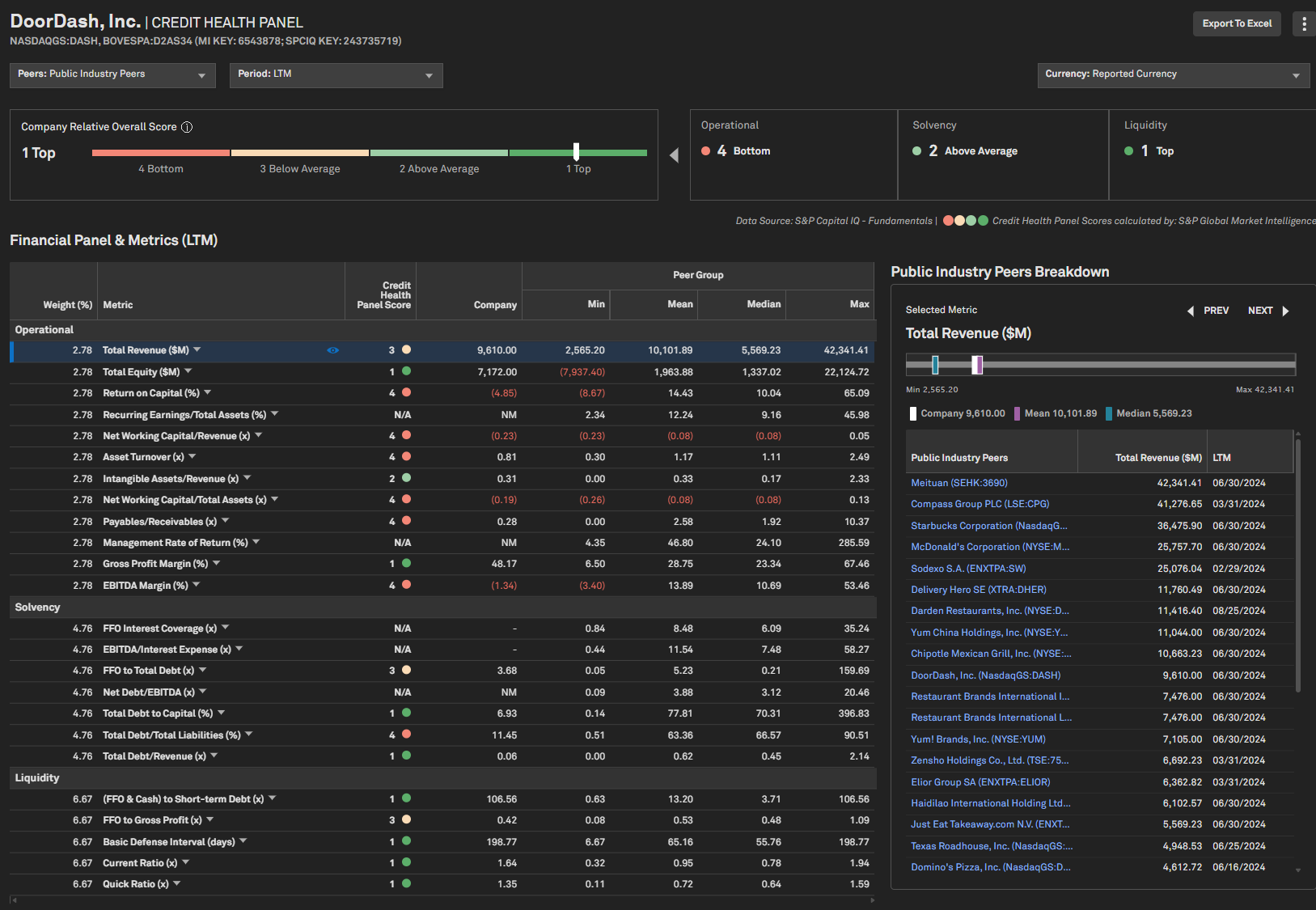Viewport: 1316px width, 910px height.
Task: Open Yum! Brands, Inc. peer link
Action: [x=978, y=739]
